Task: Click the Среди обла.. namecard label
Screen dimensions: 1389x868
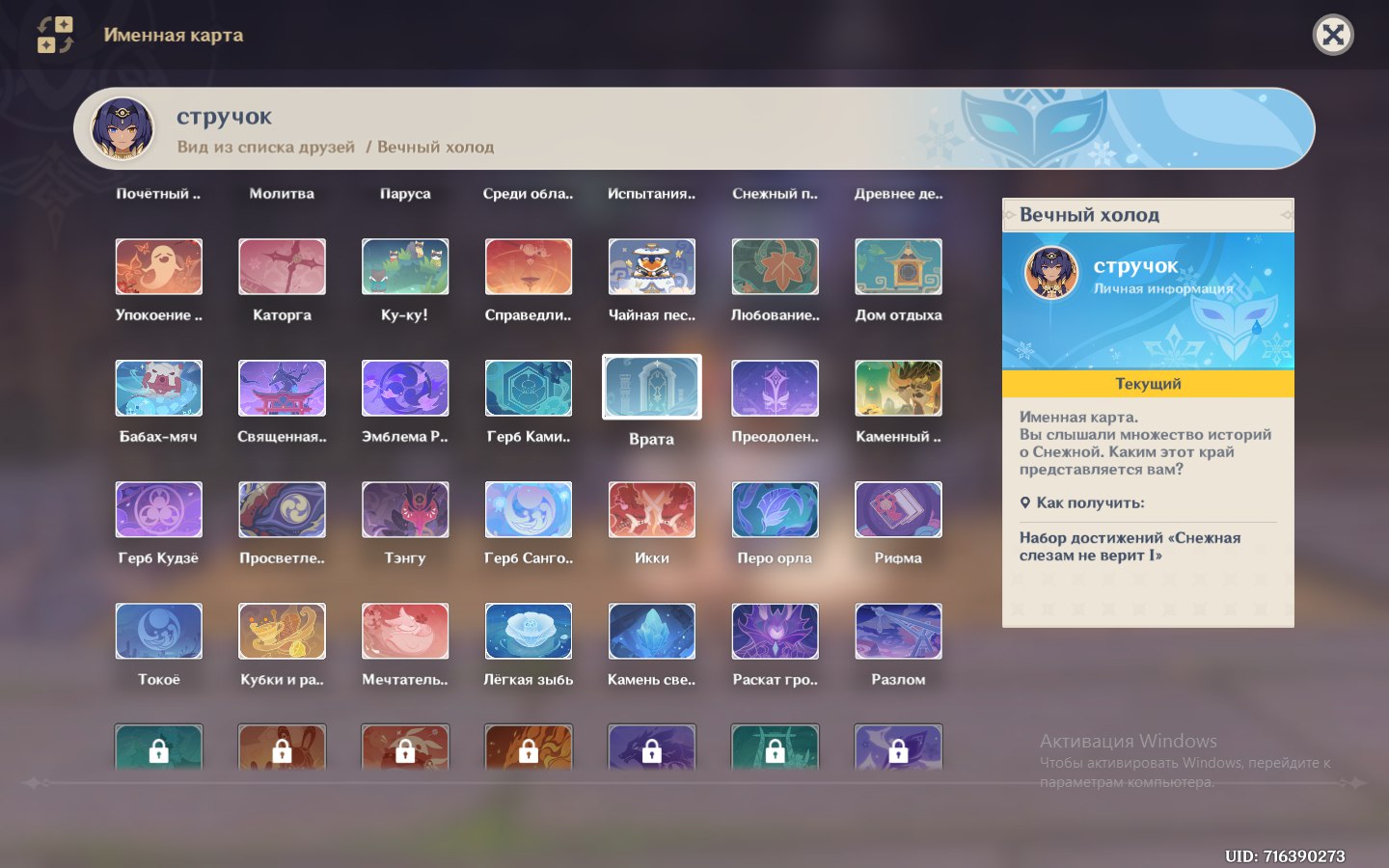Action: coord(529,194)
